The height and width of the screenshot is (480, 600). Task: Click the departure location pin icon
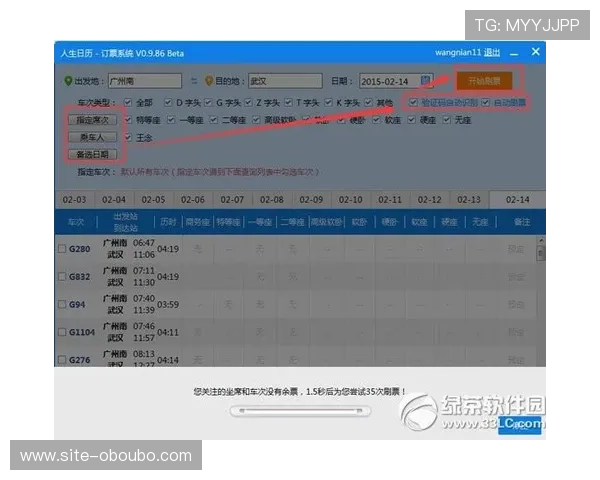[x=68, y=81]
